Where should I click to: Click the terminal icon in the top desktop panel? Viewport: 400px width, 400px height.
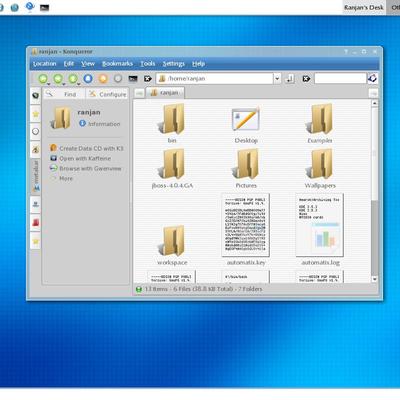pos(45,7)
